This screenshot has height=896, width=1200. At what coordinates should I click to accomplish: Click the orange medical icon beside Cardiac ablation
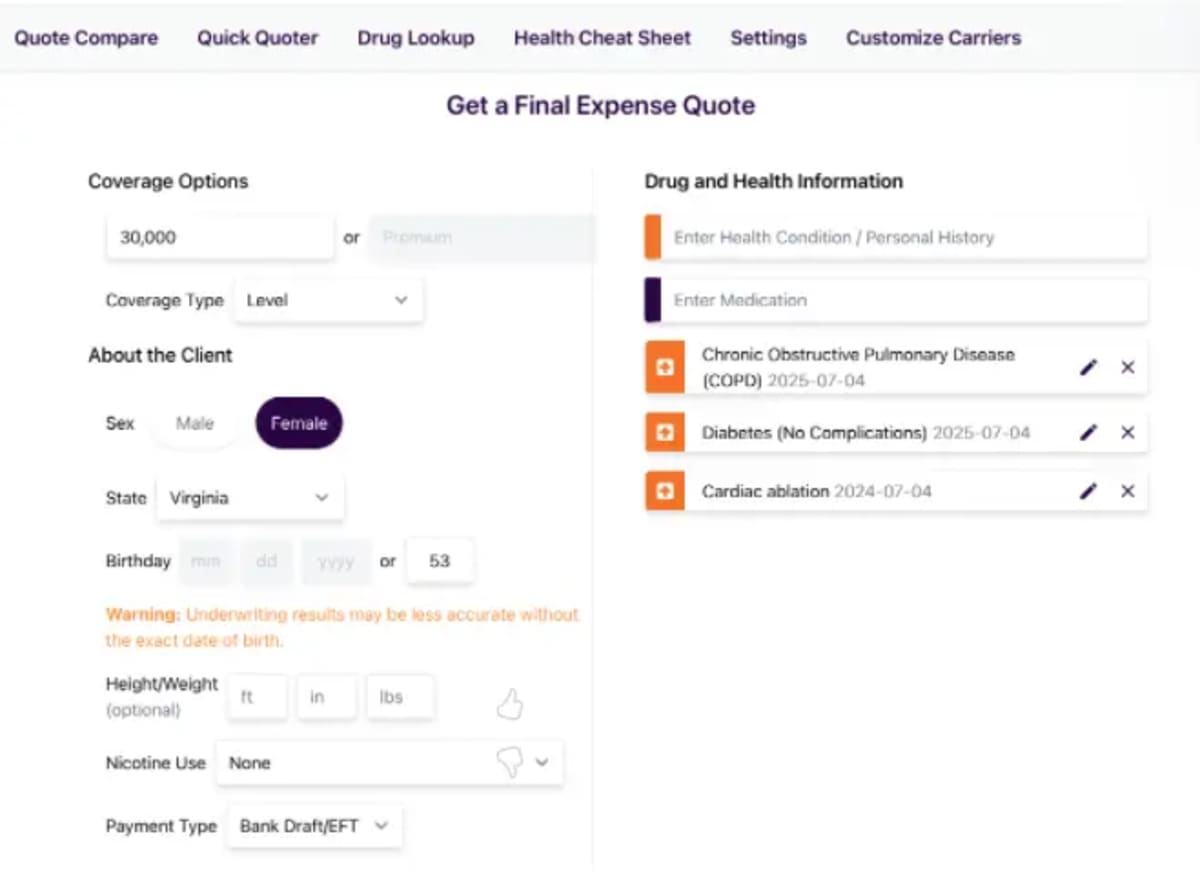(665, 491)
